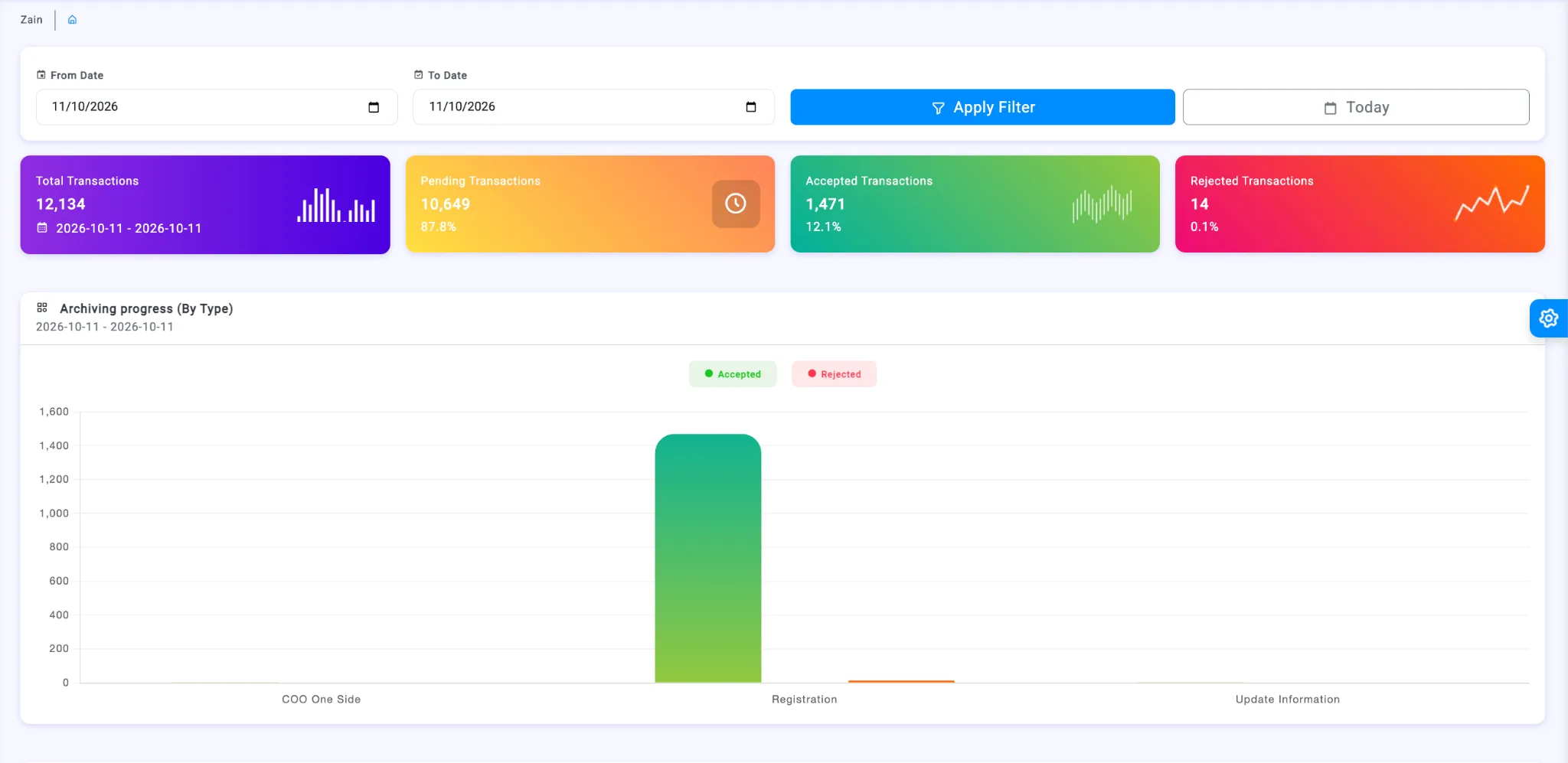Viewport: 1568px width, 763px height.
Task: Click the Accepted Transactions value 1,471
Action: 825,204
